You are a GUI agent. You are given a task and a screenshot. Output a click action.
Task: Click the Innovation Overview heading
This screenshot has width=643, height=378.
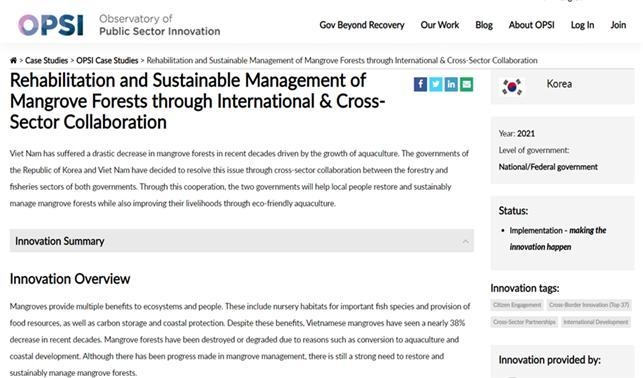pyautogui.click(x=70, y=279)
